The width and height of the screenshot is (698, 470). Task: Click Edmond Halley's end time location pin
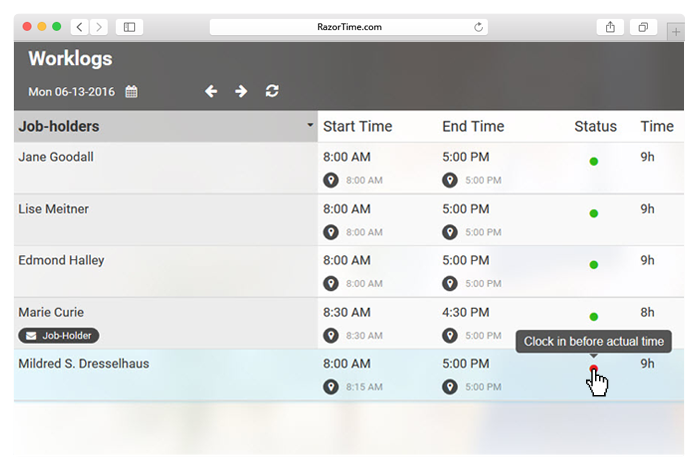coord(450,284)
